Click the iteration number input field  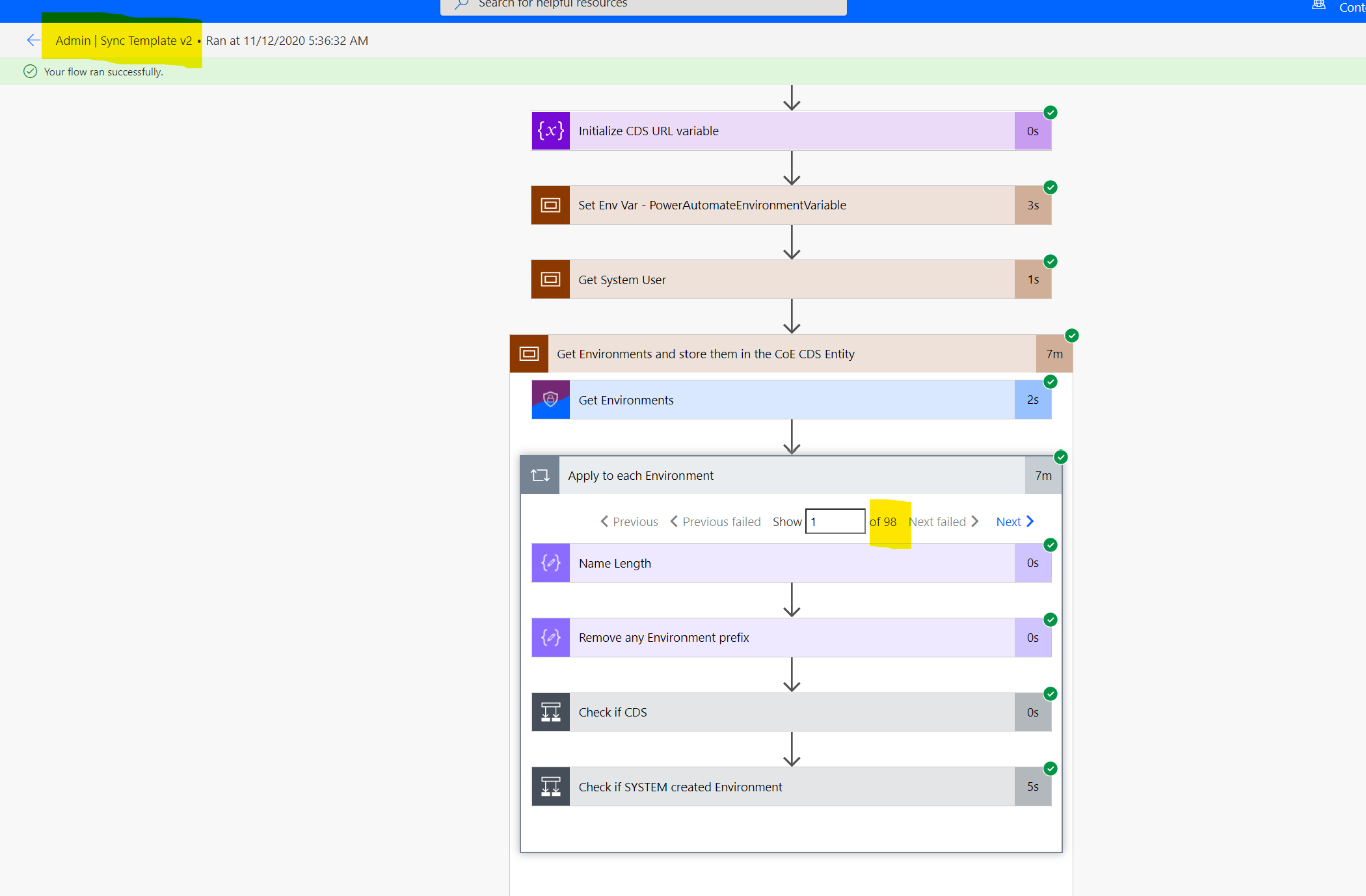click(x=835, y=521)
